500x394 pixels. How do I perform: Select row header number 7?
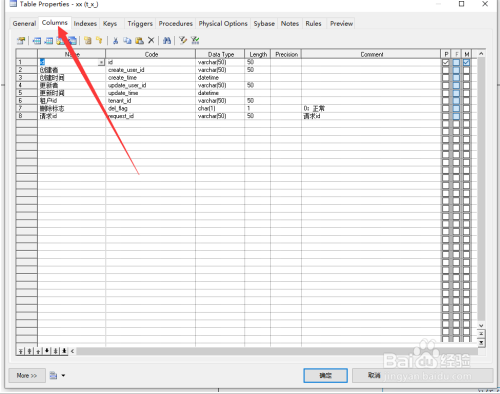pos(27,108)
